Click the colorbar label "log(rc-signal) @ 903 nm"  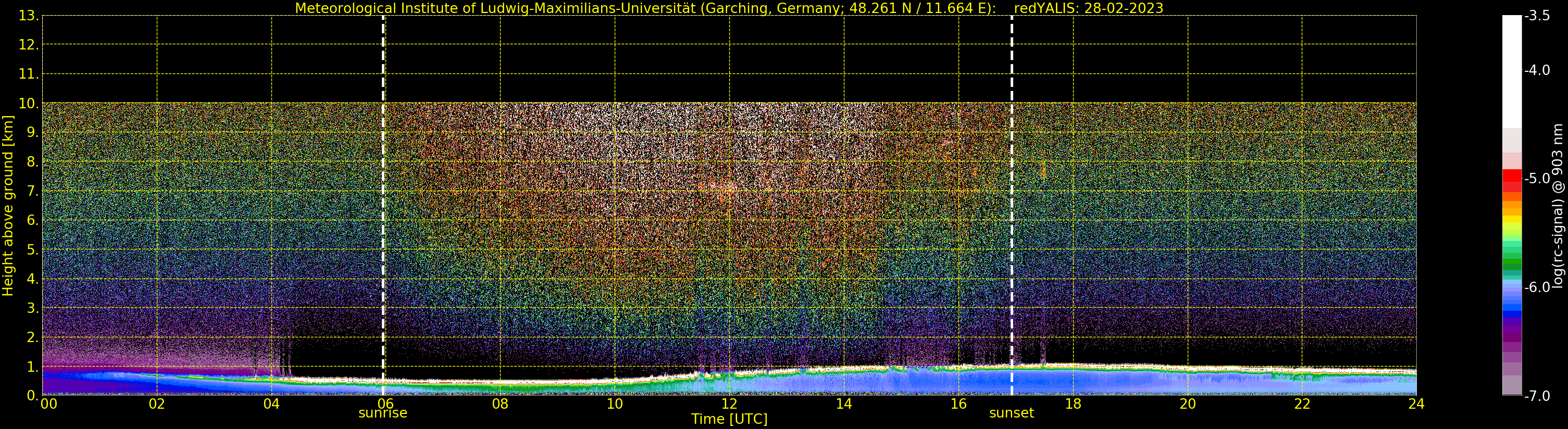1557,206
